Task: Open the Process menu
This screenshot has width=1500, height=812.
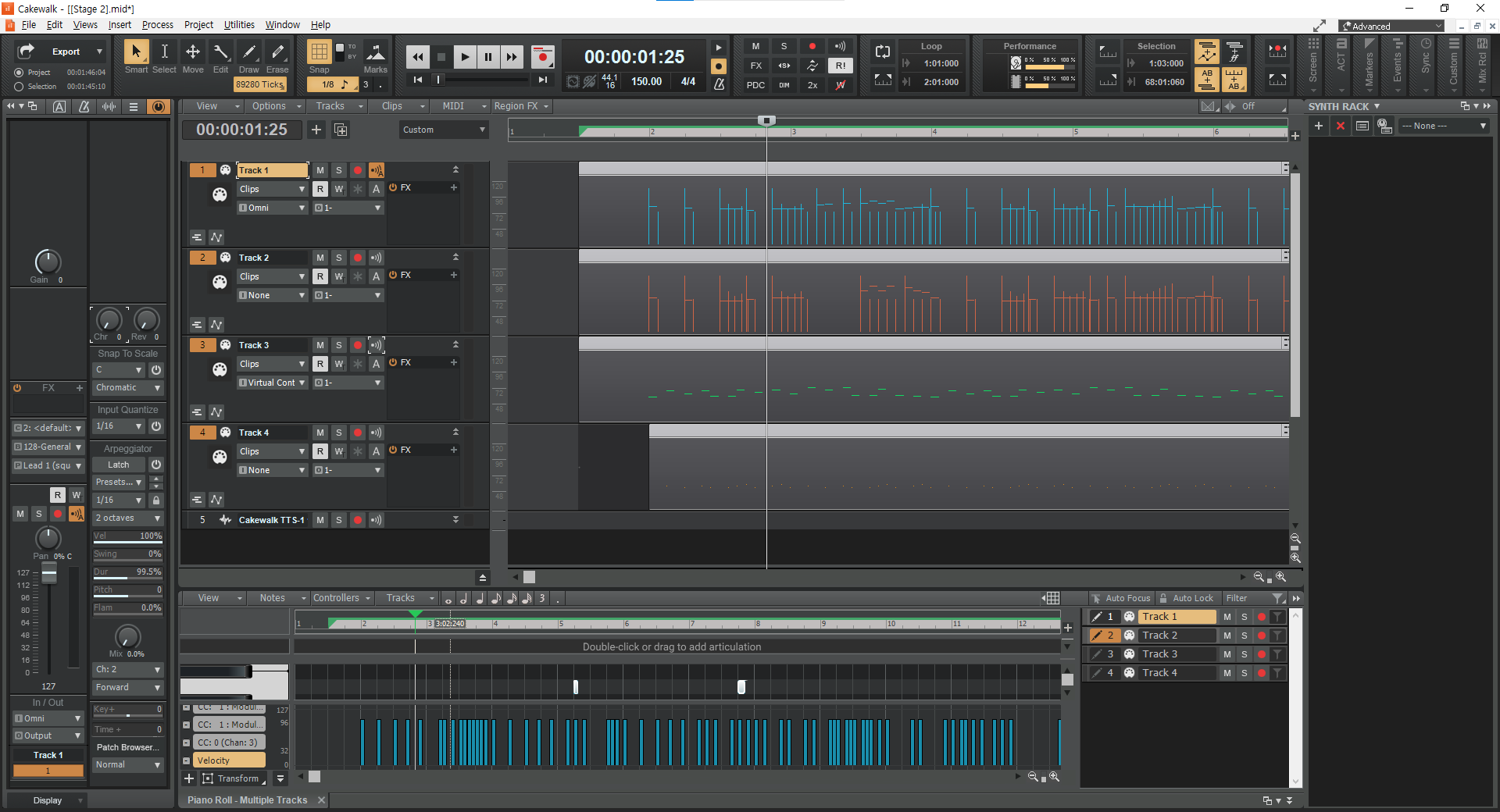Action: coord(158,25)
